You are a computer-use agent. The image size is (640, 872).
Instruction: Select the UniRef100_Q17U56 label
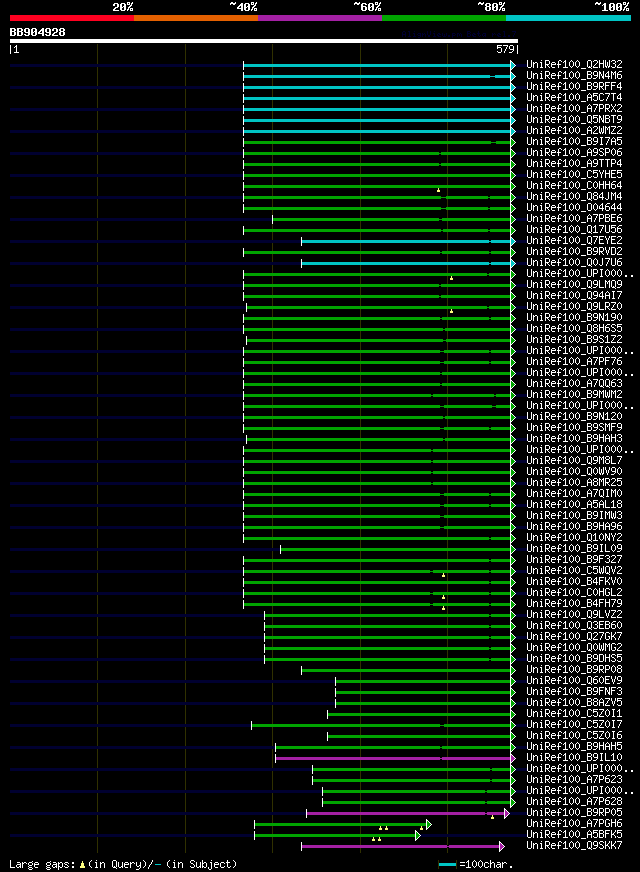pos(574,230)
